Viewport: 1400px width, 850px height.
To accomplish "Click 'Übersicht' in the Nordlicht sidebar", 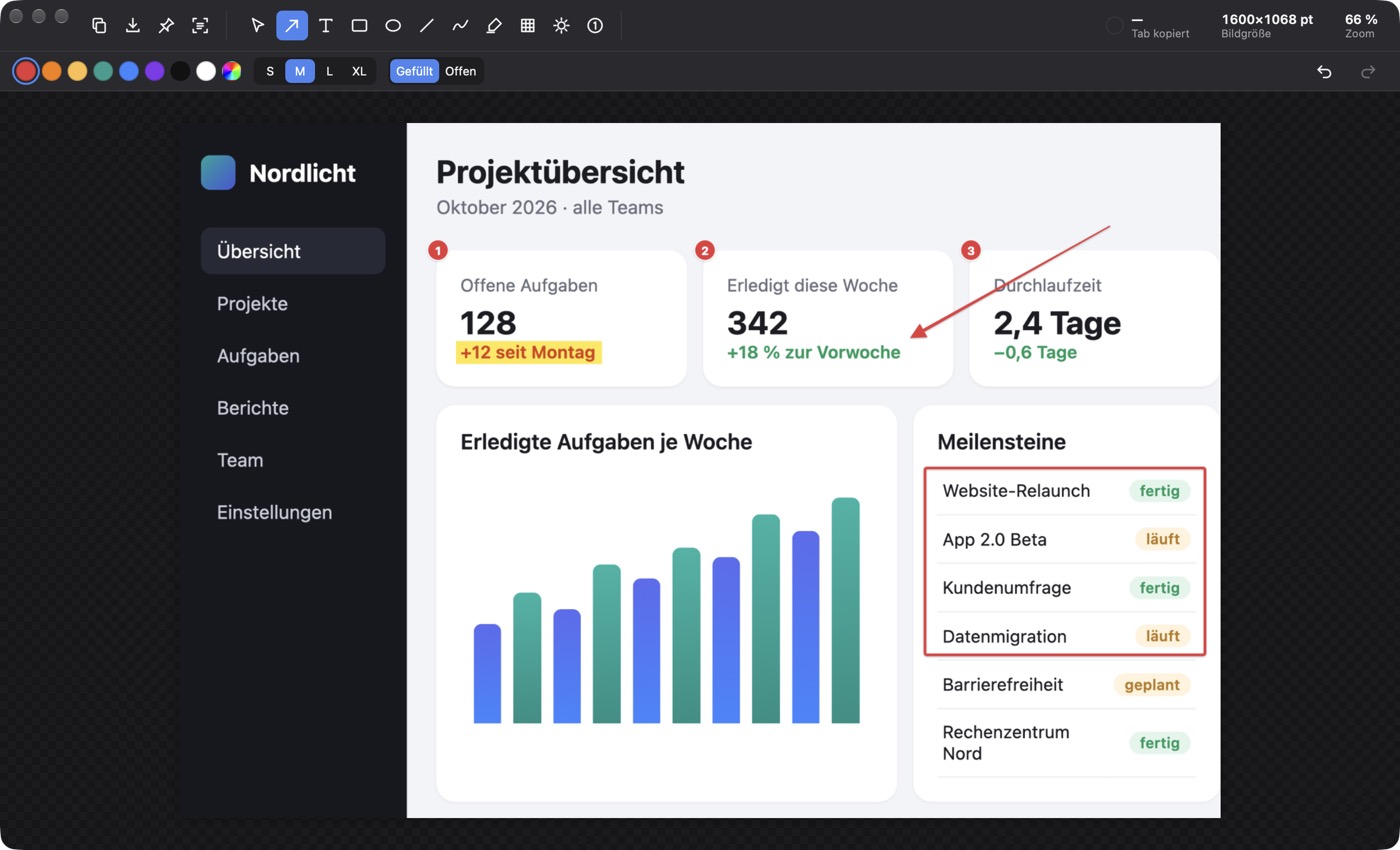I will coord(293,251).
